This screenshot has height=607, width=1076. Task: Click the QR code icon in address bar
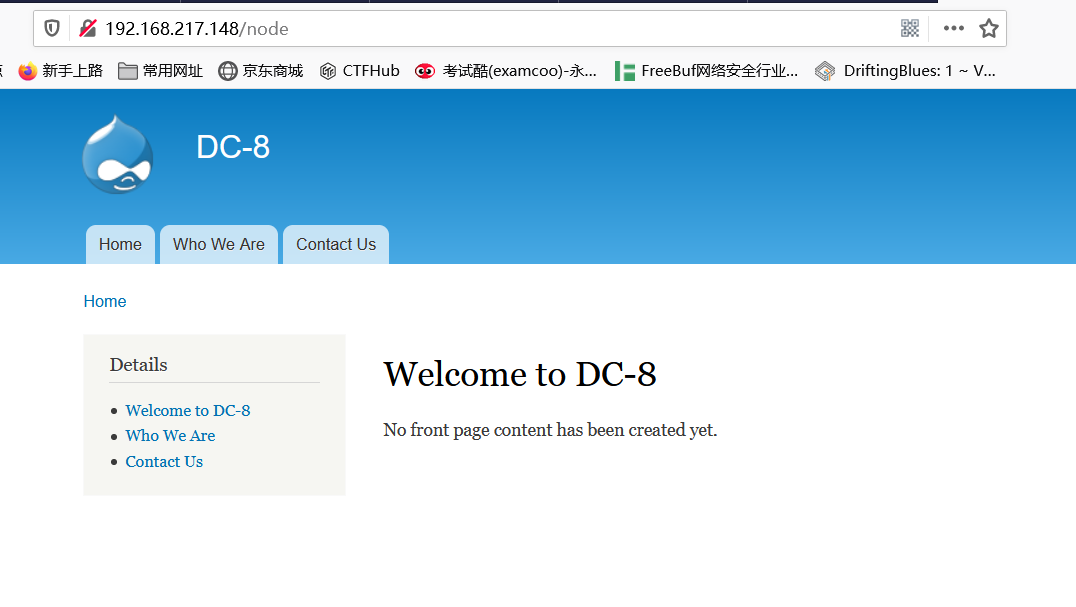(x=910, y=28)
